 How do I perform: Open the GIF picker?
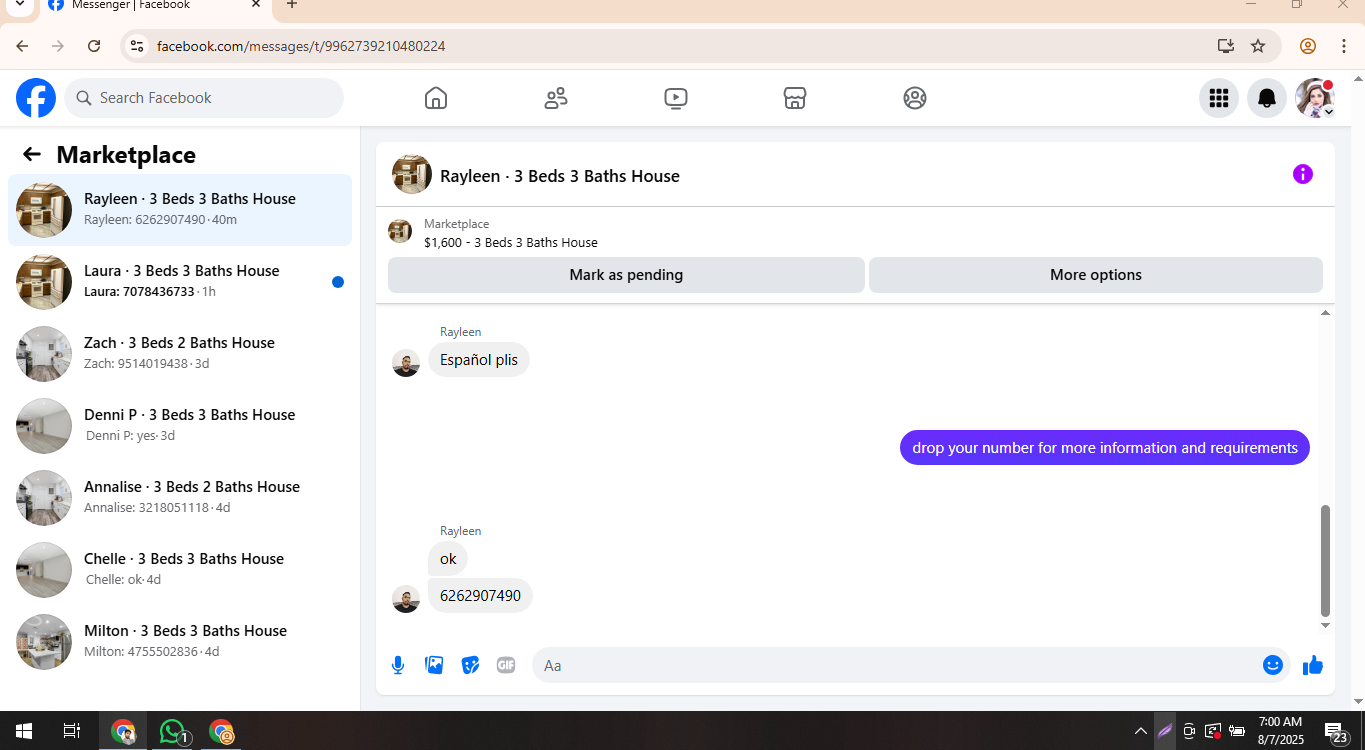[x=506, y=665]
